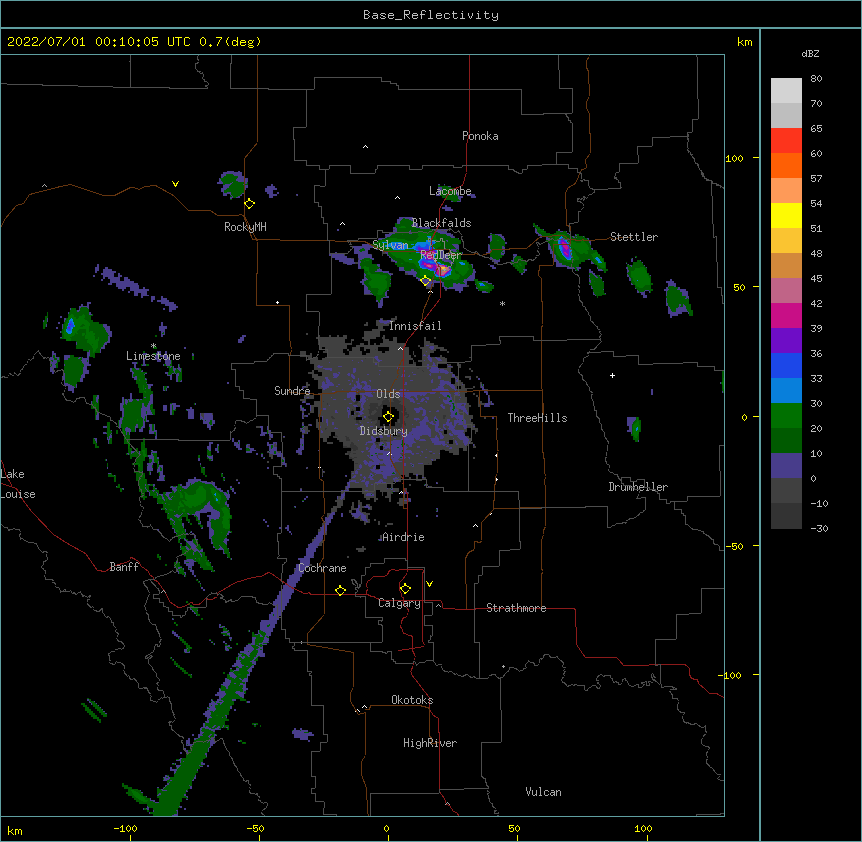Select the Sylvan label
Image resolution: width=862 pixels, height=842 pixels.
click(x=390, y=245)
